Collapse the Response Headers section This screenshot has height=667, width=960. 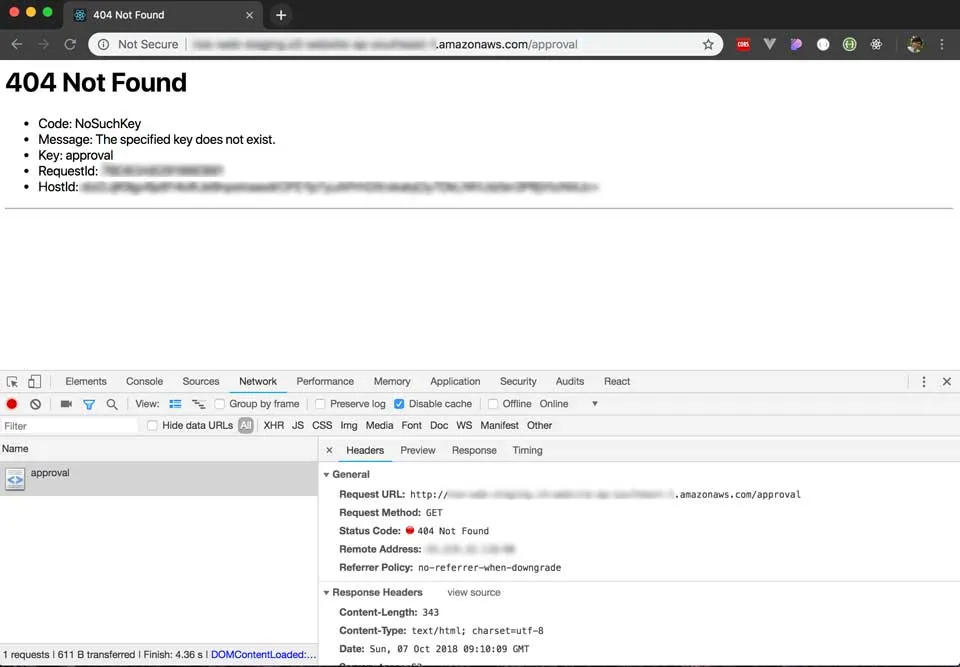[327, 593]
